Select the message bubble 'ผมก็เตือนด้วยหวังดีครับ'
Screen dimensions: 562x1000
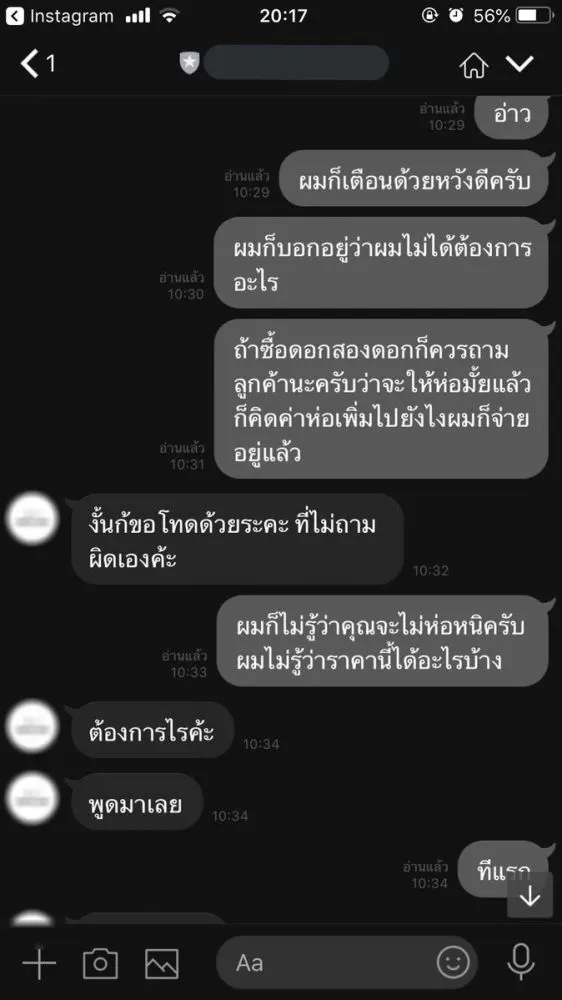414,179
